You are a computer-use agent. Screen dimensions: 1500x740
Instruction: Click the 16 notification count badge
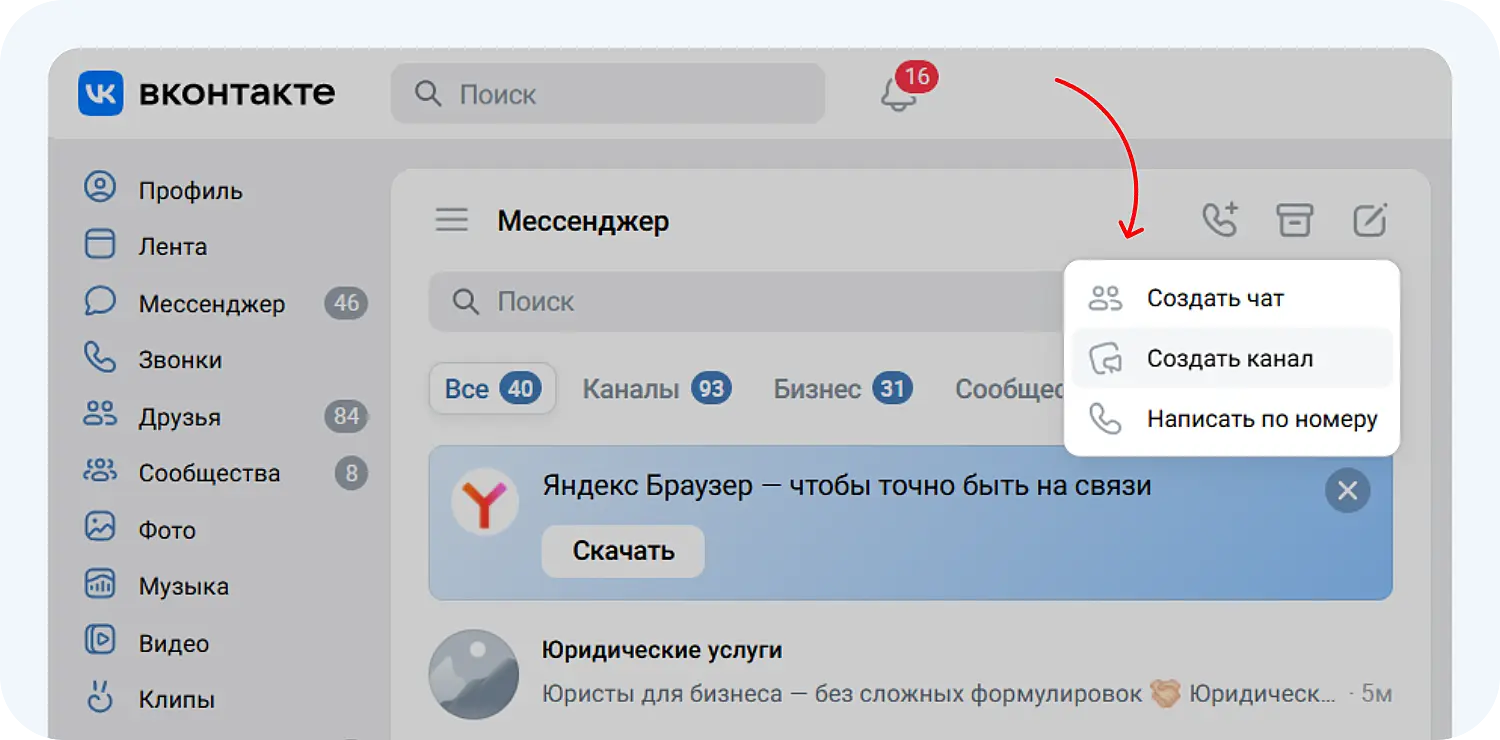916,76
